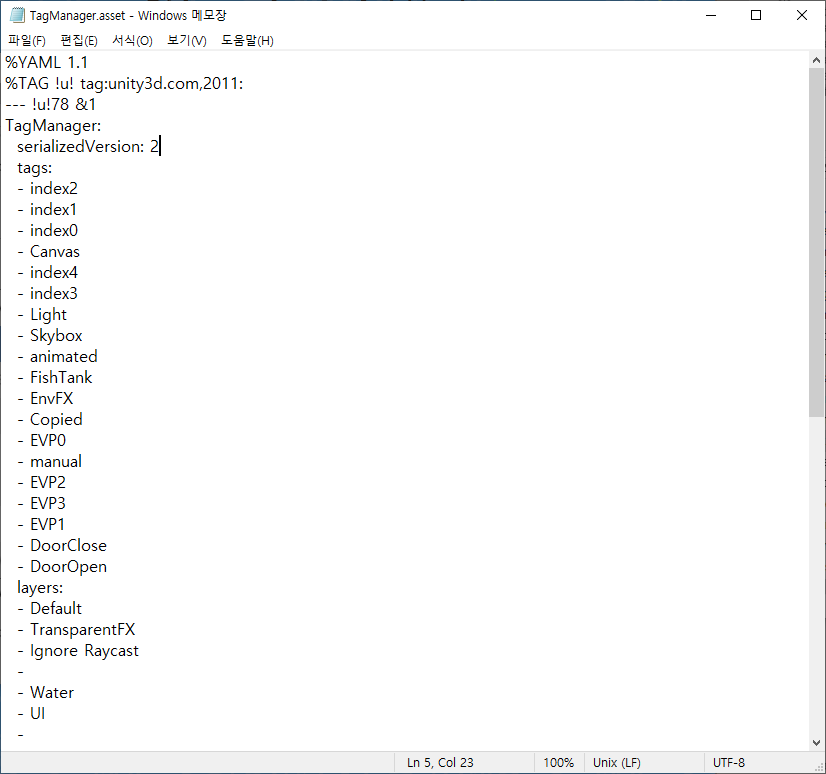
Task: Click the layers: line
Action: (x=40, y=587)
